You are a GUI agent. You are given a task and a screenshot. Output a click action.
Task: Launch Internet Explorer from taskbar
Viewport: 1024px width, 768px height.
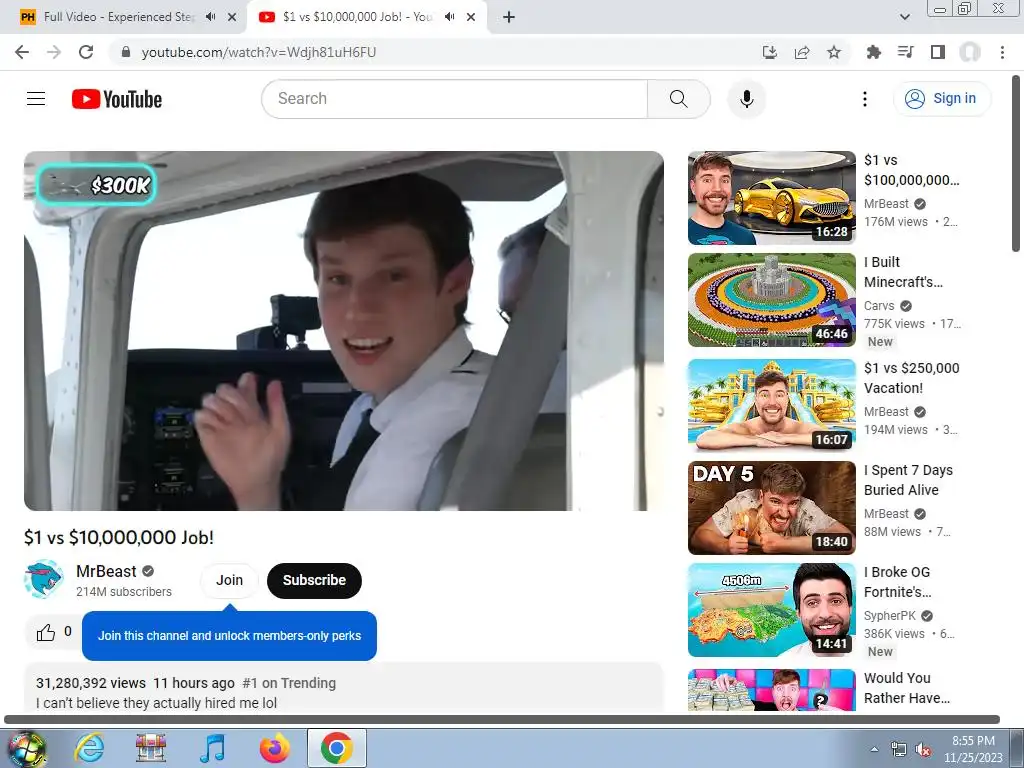(88, 748)
